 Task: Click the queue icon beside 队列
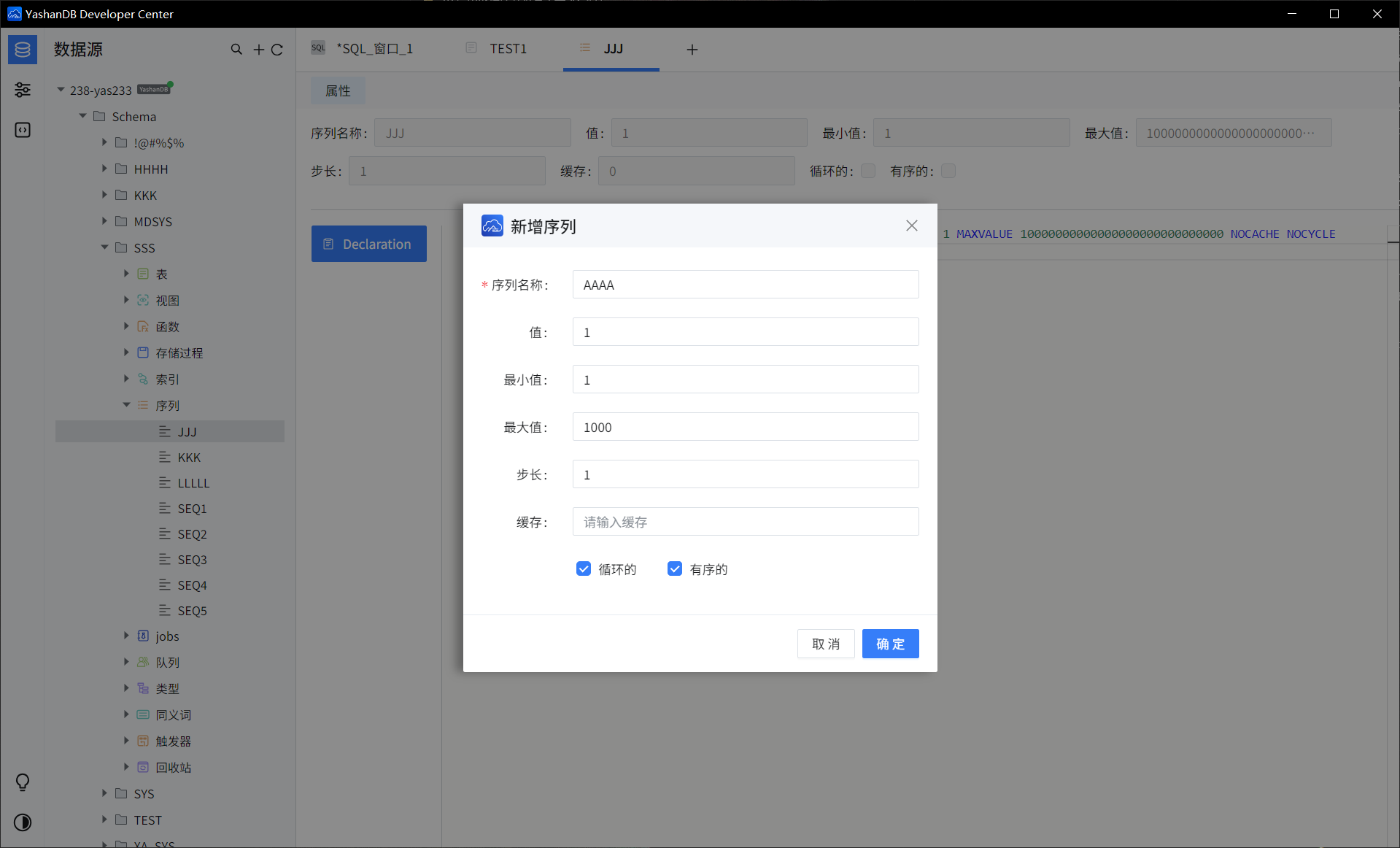tap(143, 662)
